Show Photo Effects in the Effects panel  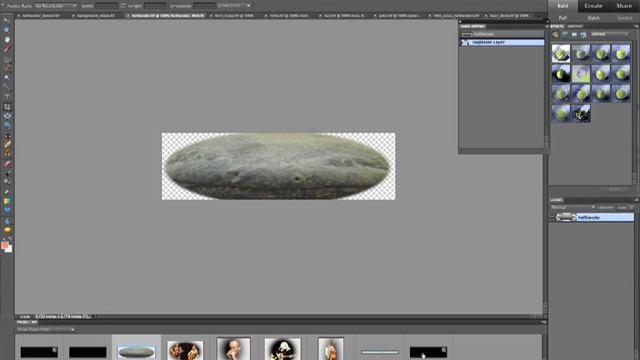[574, 35]
